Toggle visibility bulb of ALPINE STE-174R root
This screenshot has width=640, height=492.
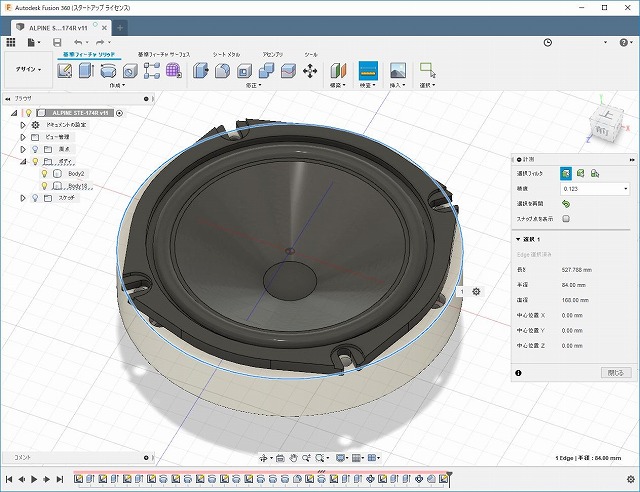pos(29,113)
